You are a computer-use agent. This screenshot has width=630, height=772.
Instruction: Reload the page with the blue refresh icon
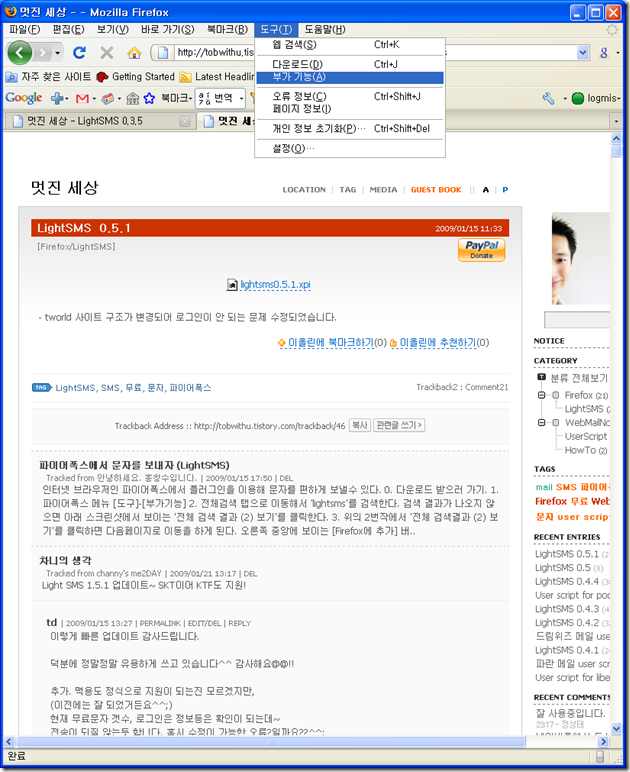tap(79, 52)
